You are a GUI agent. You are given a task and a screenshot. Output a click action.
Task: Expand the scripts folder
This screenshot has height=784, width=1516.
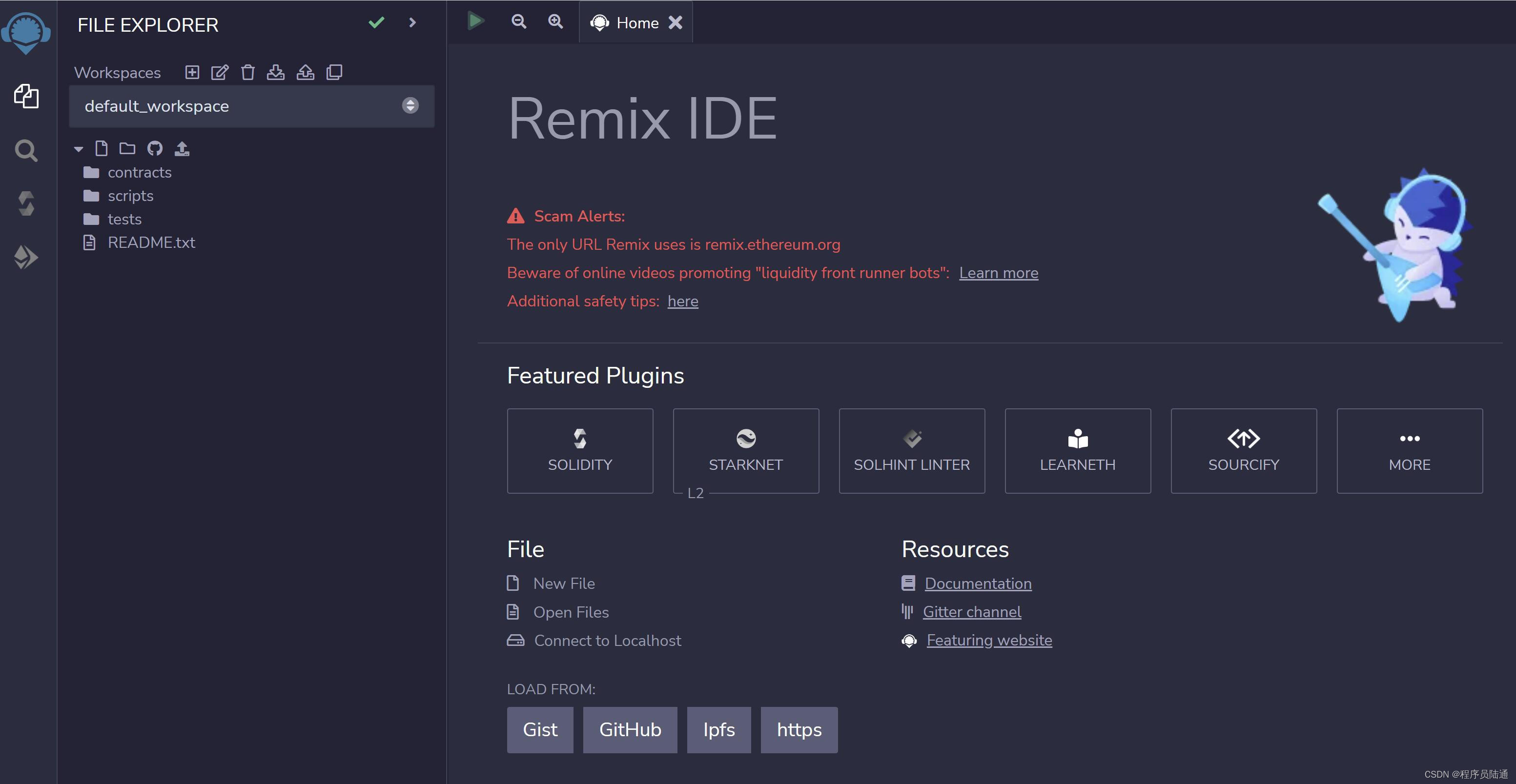click(130, 195)
